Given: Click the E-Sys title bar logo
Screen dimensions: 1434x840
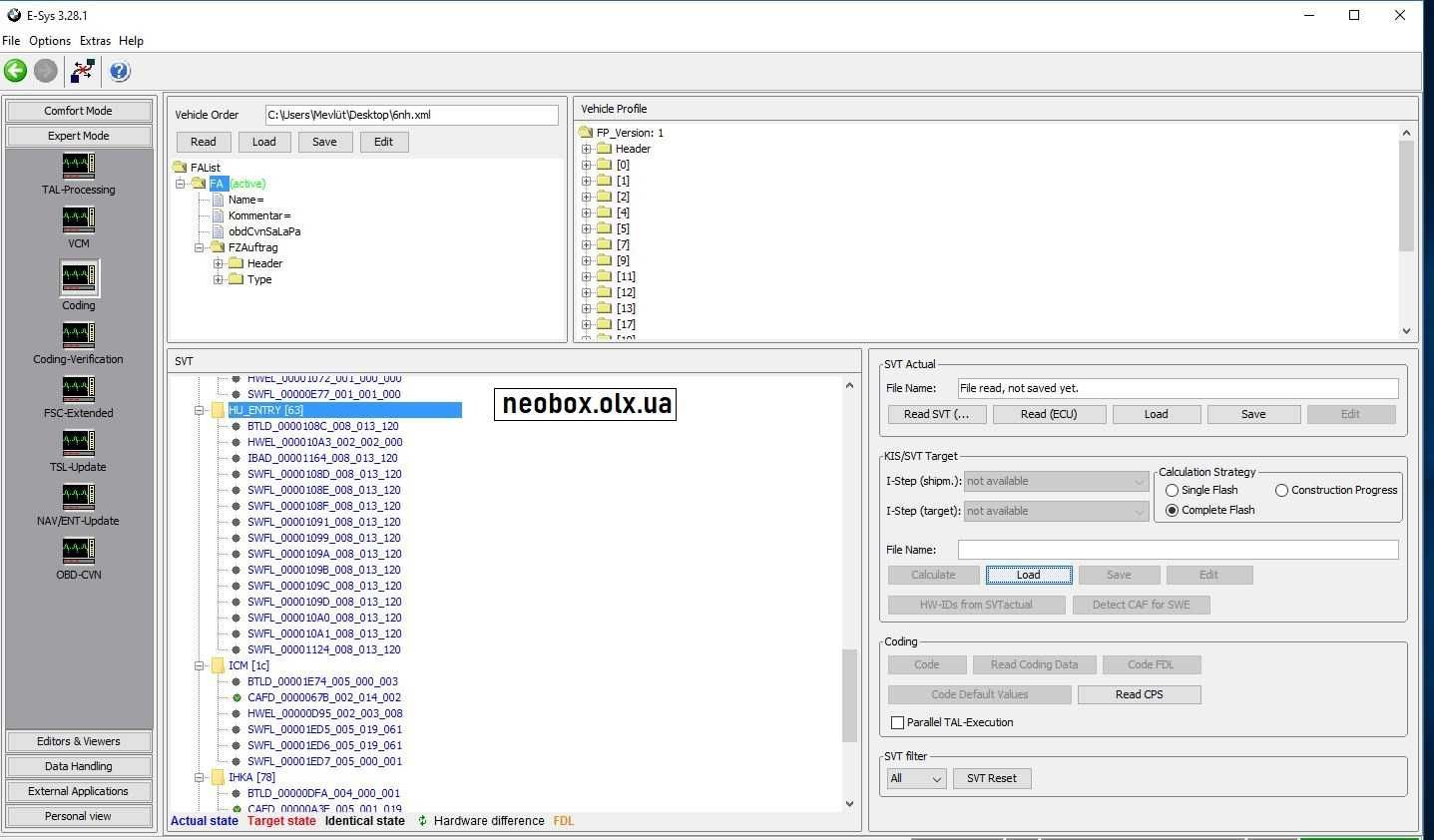Looking at the screenshot, I should pyautogui.click(x=13, y=15).
